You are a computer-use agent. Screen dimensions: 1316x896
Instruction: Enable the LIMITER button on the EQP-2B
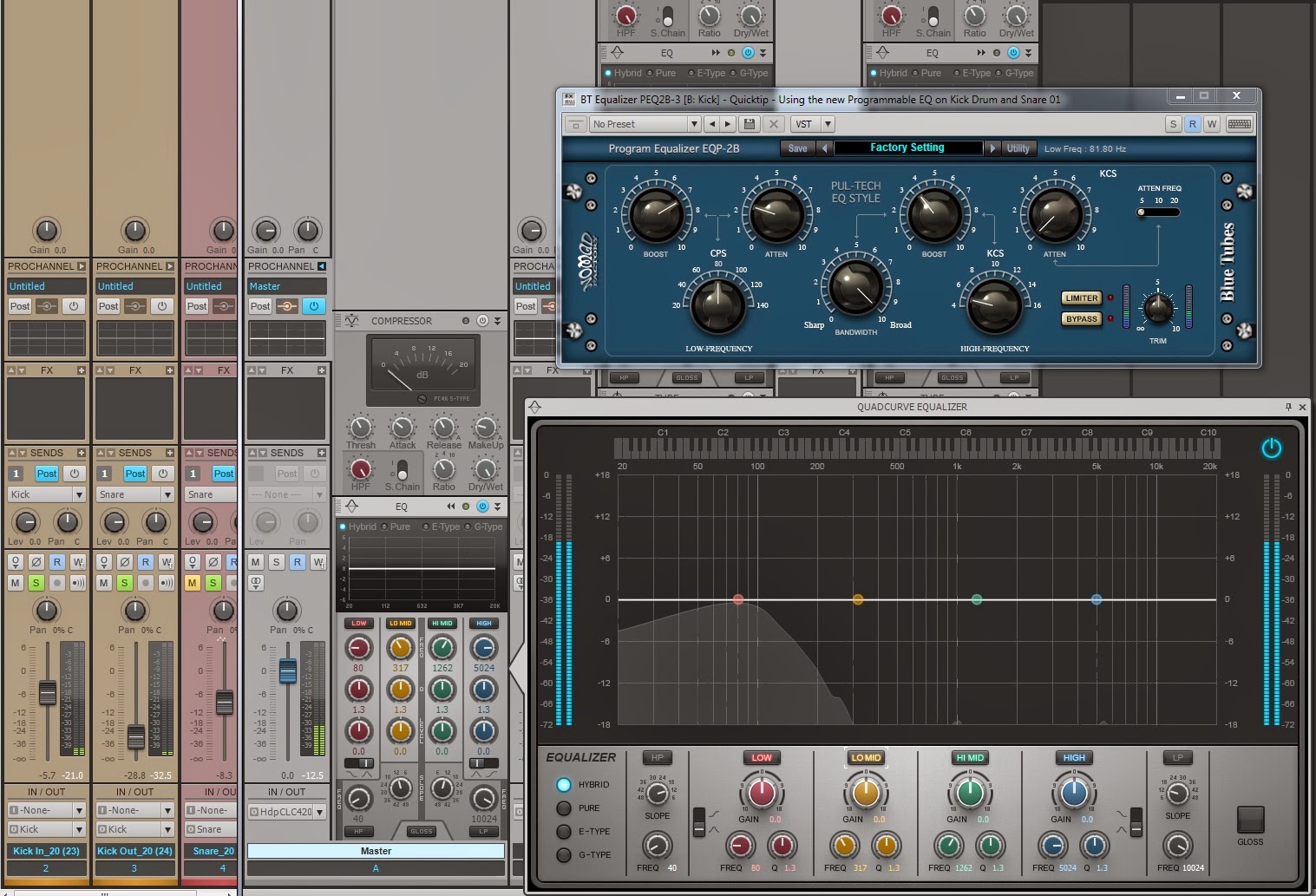1080,298
